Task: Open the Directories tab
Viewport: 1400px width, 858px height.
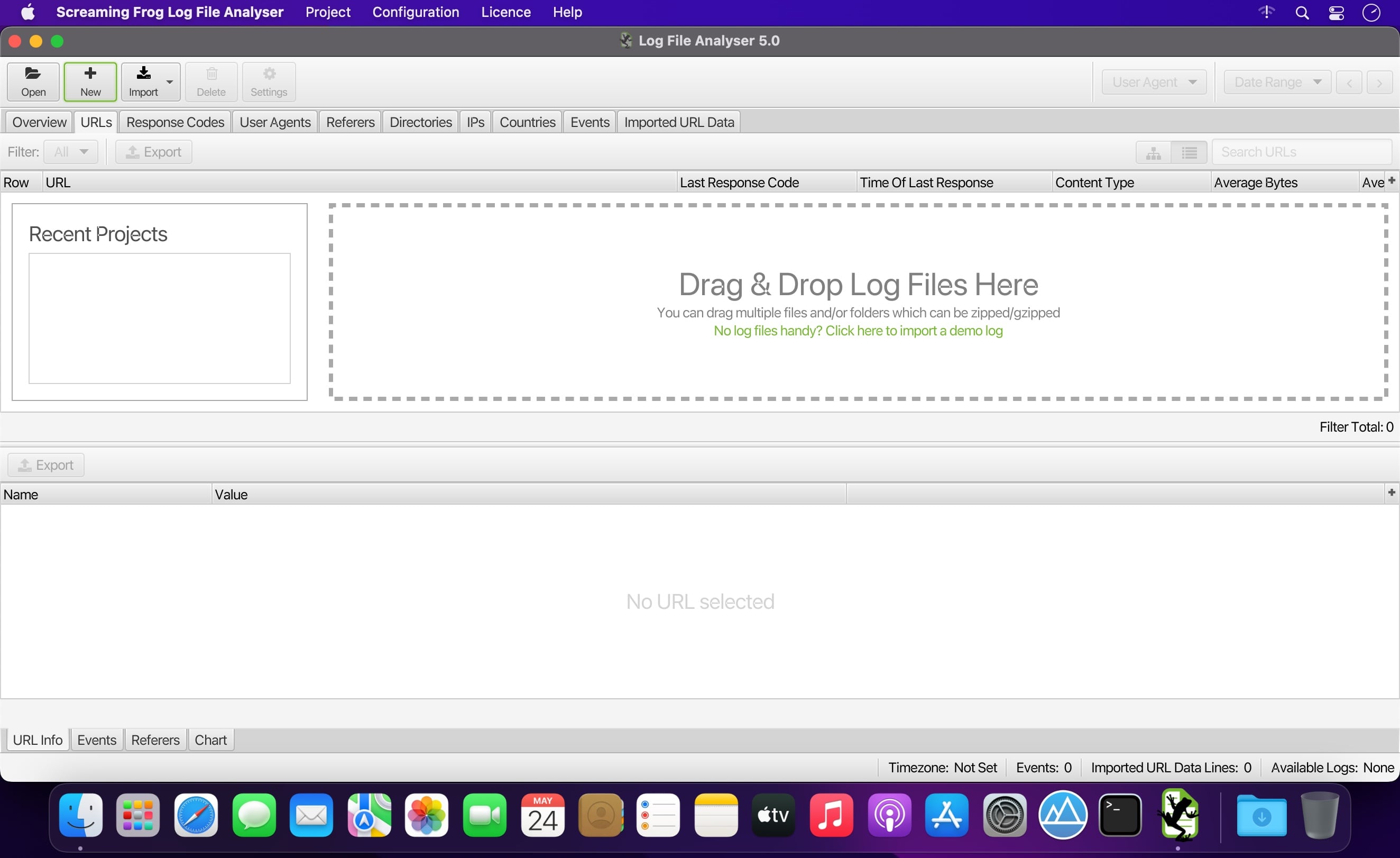Action: [420, 122]
